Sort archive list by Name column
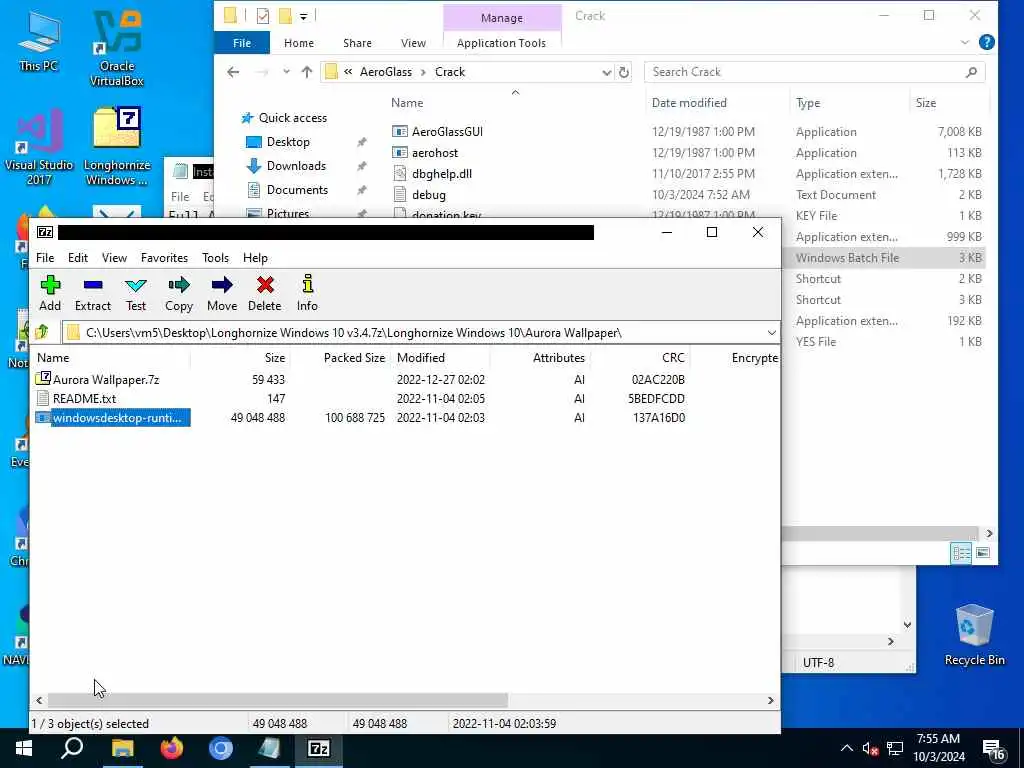Viewport: 1024px width, 768px height. (111, 358)
